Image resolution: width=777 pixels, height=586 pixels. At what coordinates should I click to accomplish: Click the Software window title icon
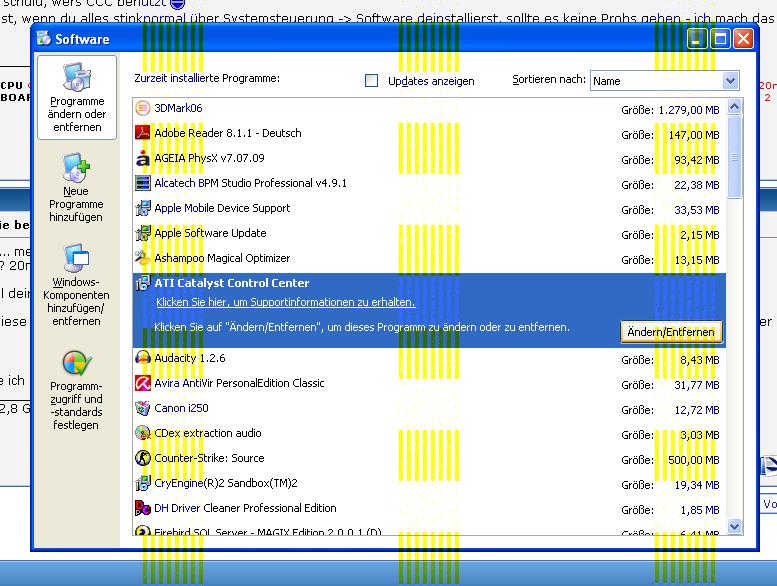44,38
